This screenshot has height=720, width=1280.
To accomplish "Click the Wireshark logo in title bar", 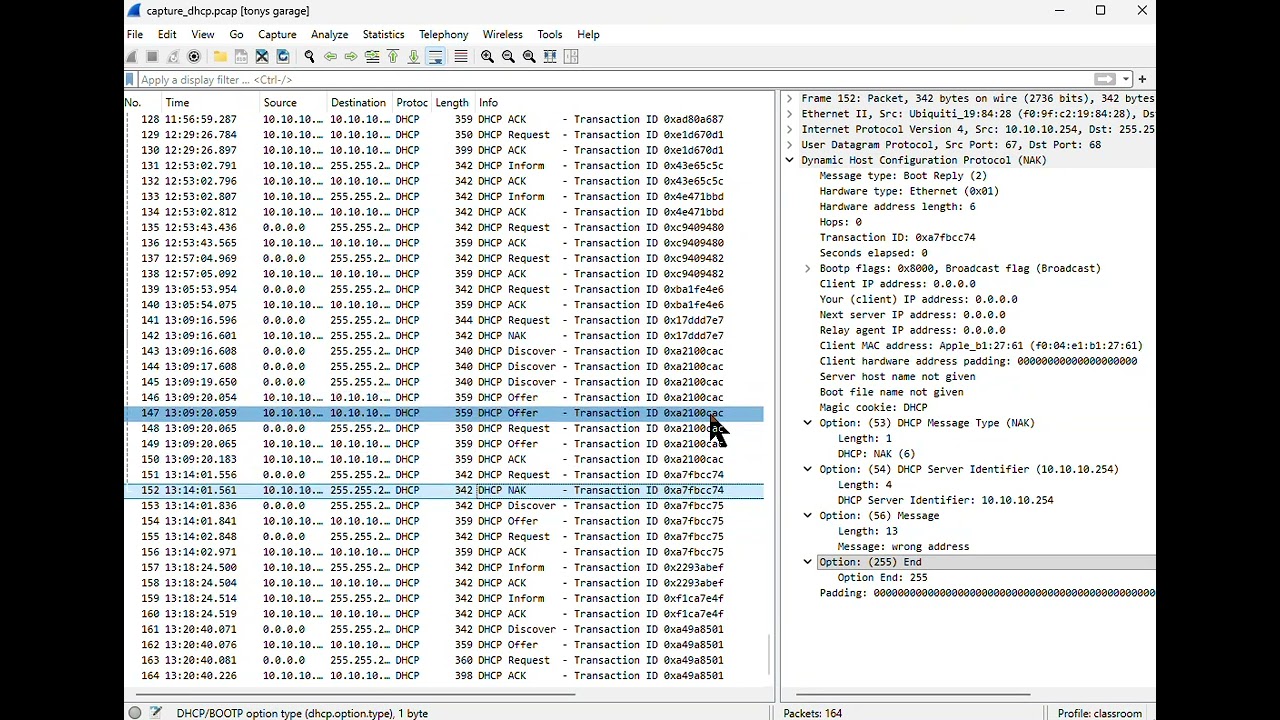I will coord(134,11).
